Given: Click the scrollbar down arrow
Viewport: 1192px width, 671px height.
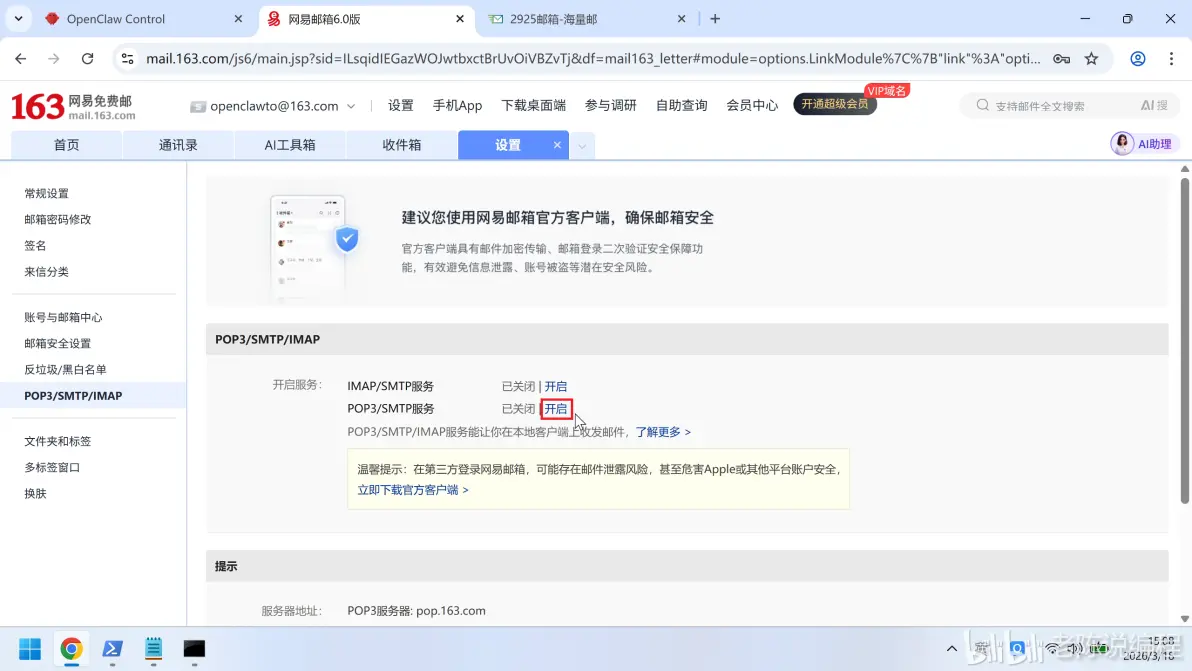Looking at the screenshot, I should (x=1184, y=619).
